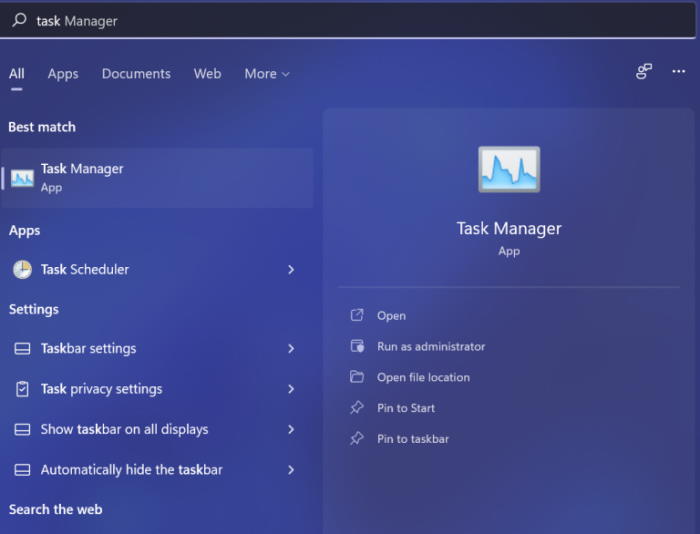Click the Open file location folder icon
Screen dimensions: 700x534
[357, 377]
